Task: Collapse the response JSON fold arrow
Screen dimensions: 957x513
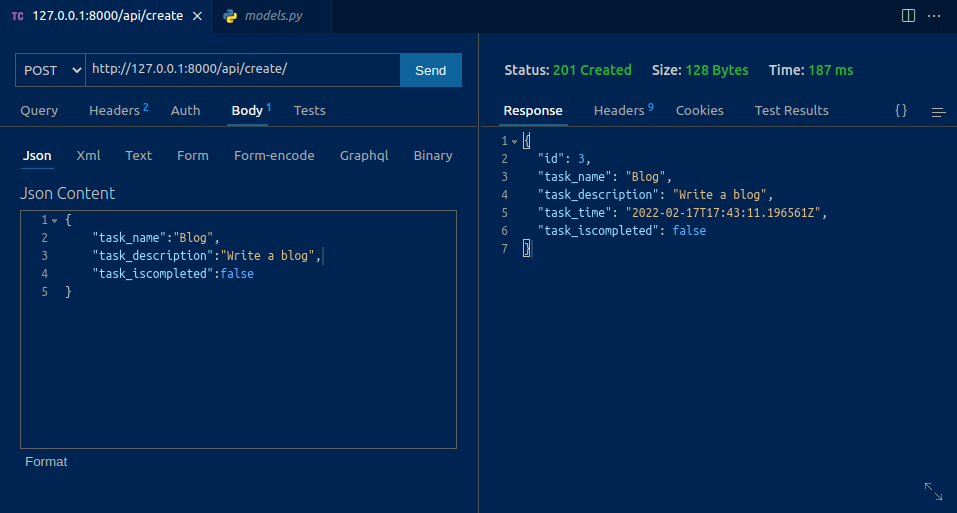Action: click(x=515, y=141)
